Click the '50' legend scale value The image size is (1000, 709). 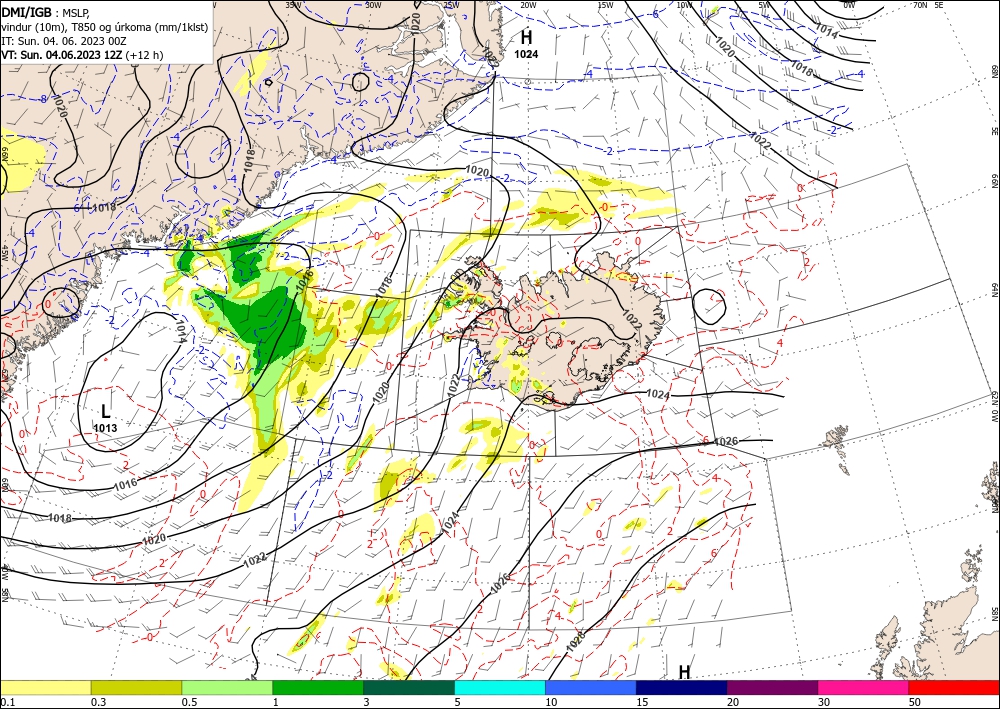click(x=915, y=702)
